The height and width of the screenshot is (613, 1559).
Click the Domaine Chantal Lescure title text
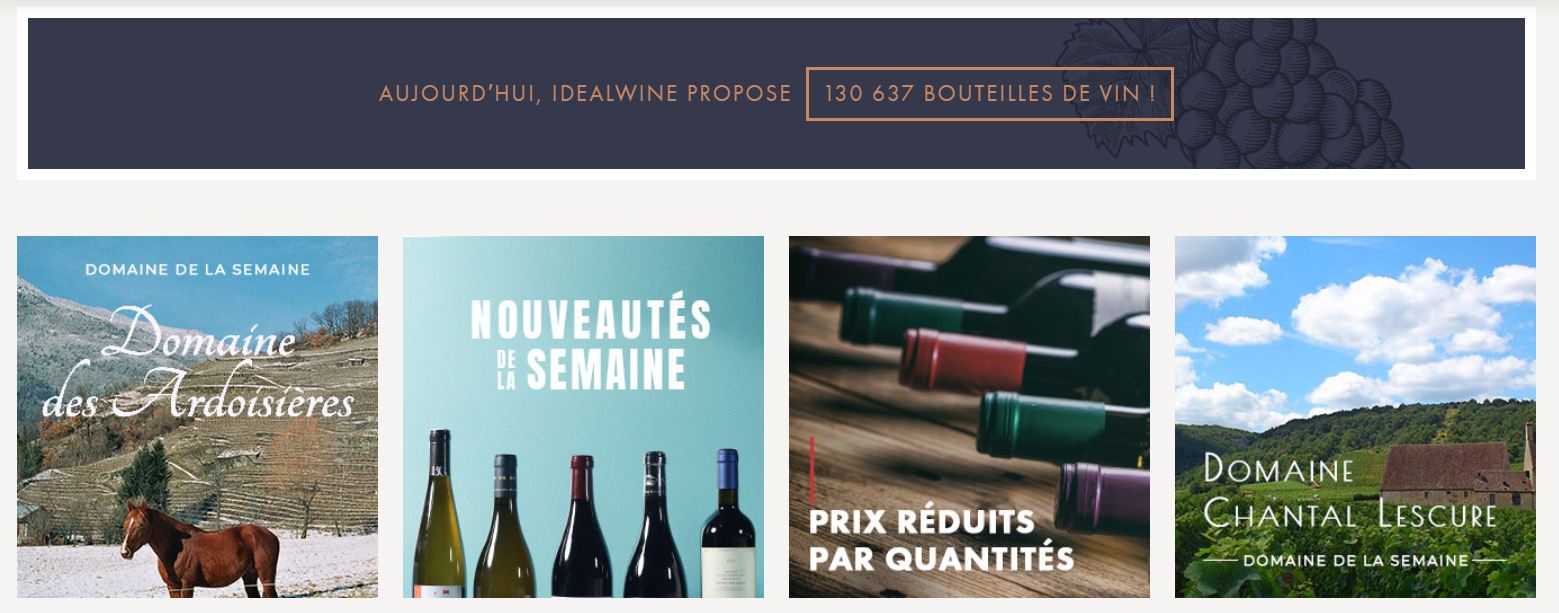click(1350, 491)
